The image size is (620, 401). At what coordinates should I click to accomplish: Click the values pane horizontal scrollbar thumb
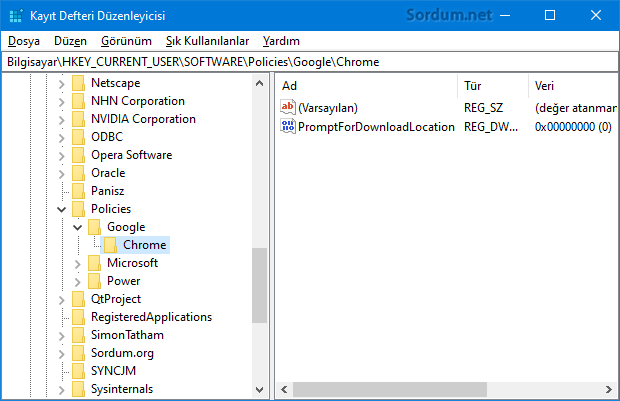tap(389, 390)
